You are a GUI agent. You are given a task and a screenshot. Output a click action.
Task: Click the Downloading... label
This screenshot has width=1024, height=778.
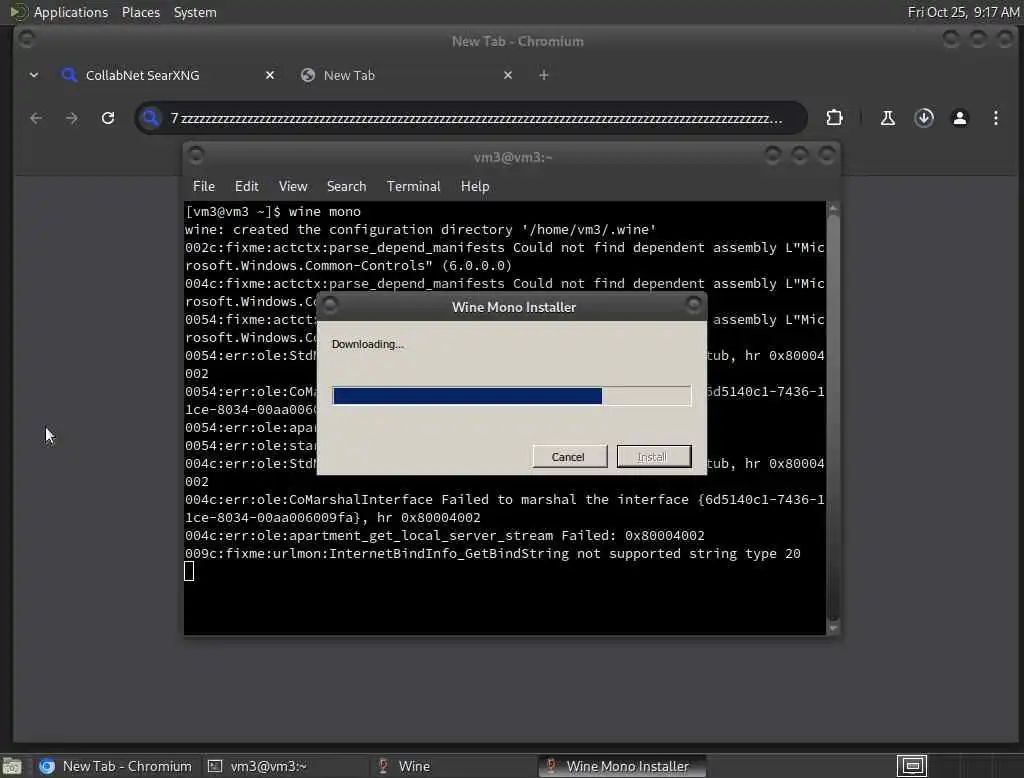click(x=368, y=344)
